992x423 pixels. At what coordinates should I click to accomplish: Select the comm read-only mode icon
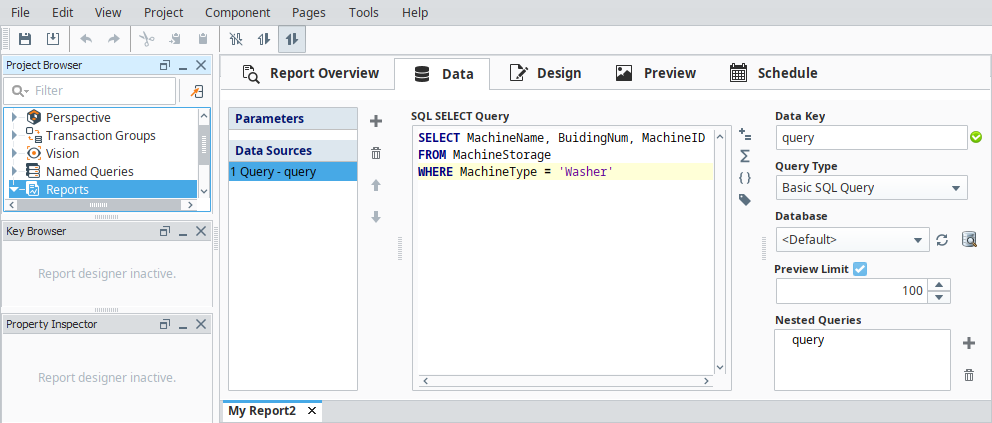click(x=264, y=39)
